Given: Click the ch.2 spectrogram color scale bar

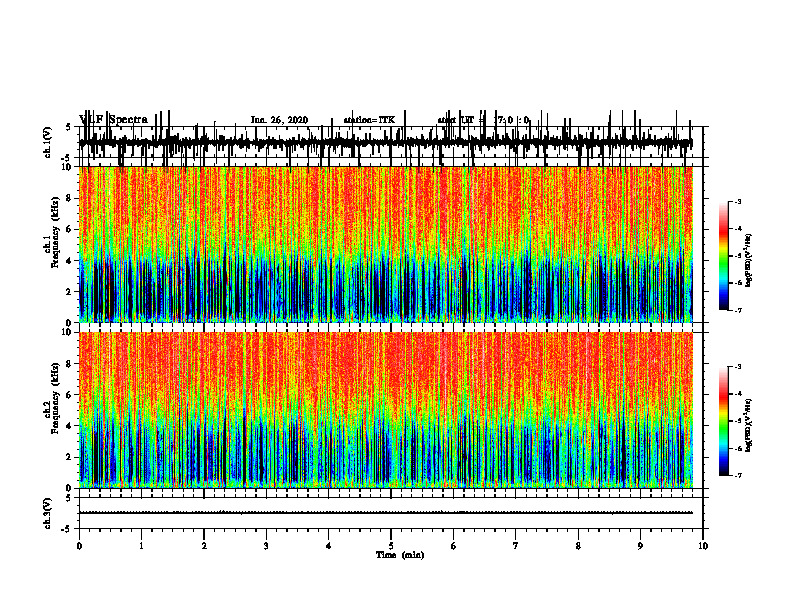Looking at the screenshot, I should 723,421.
